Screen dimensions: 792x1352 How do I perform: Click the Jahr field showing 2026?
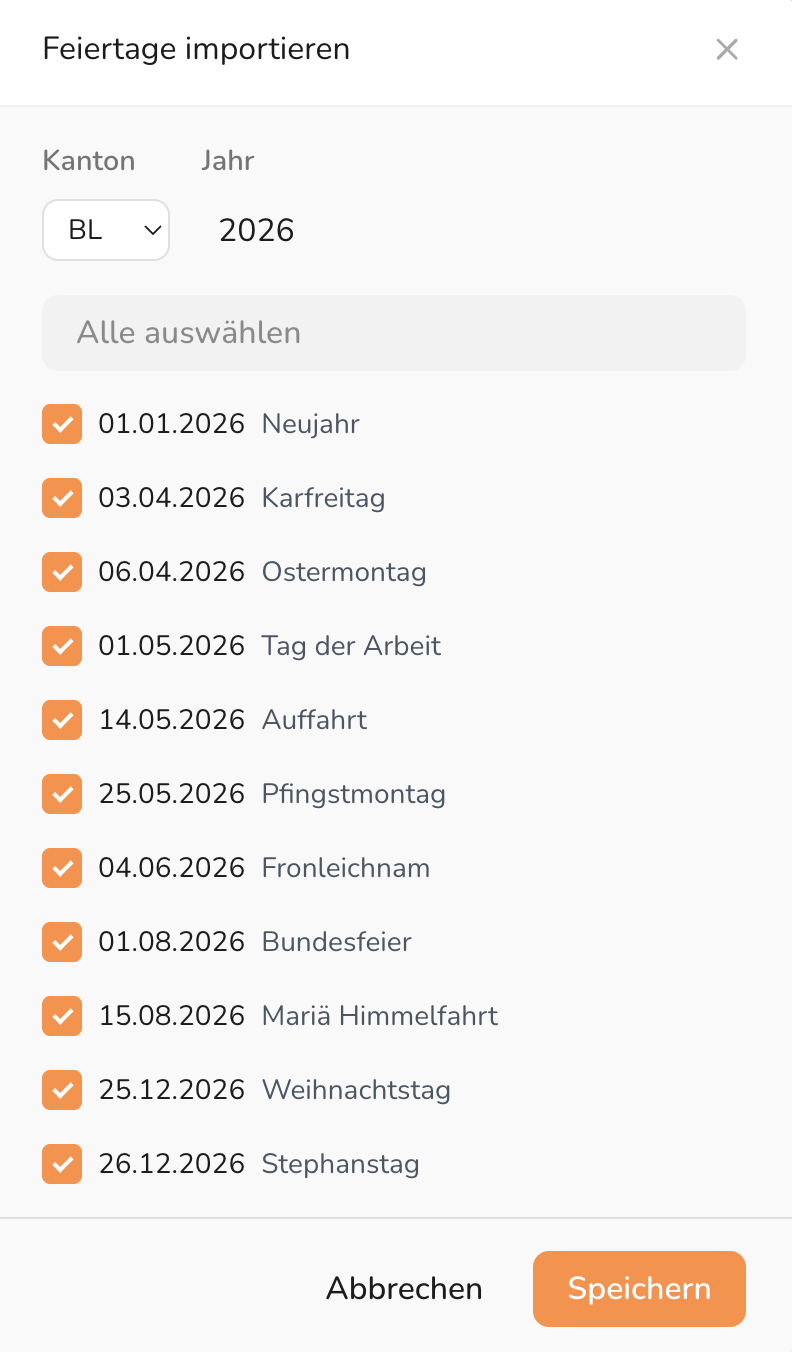(257, 231)
